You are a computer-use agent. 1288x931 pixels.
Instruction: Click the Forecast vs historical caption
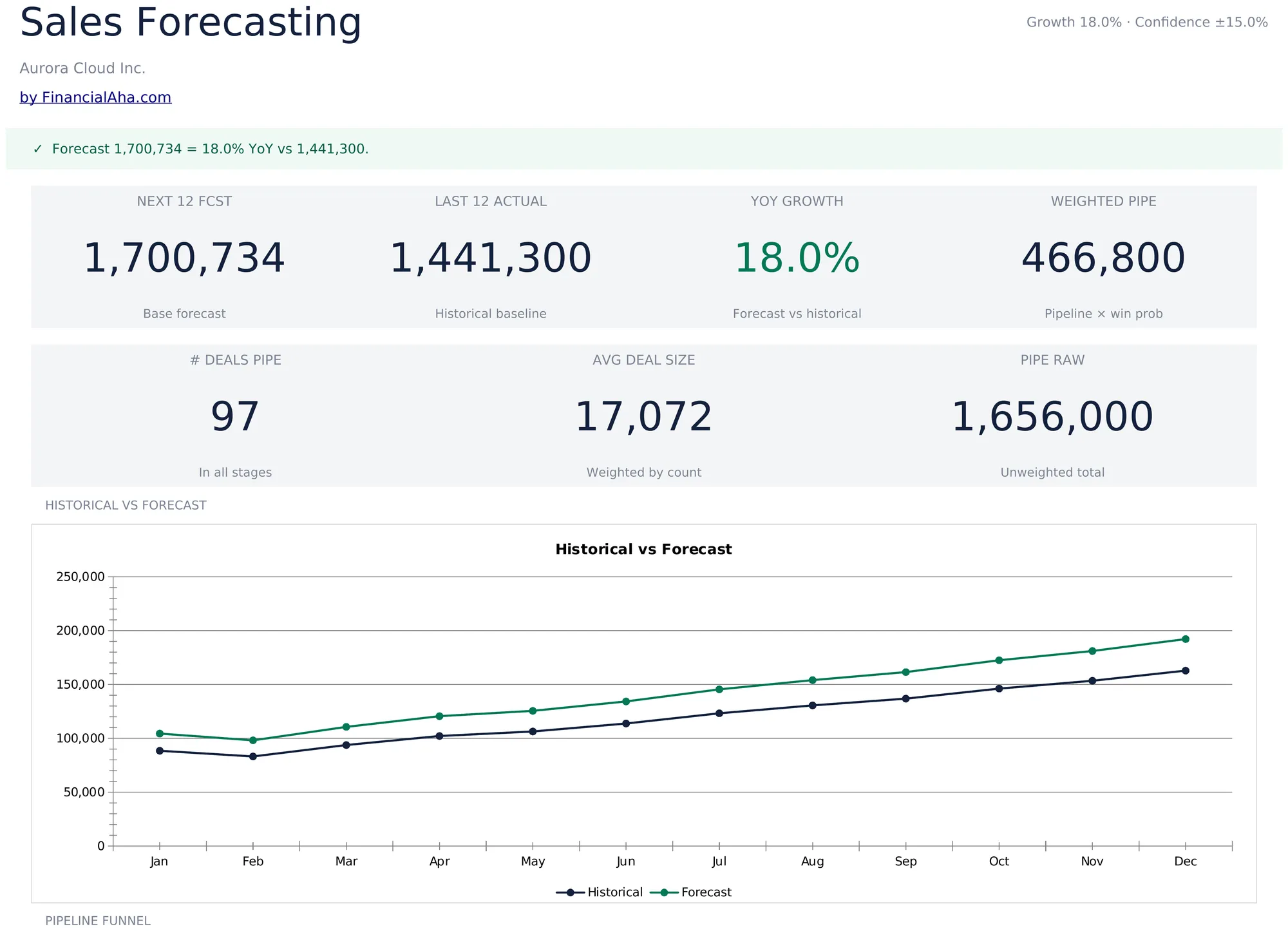797,314
